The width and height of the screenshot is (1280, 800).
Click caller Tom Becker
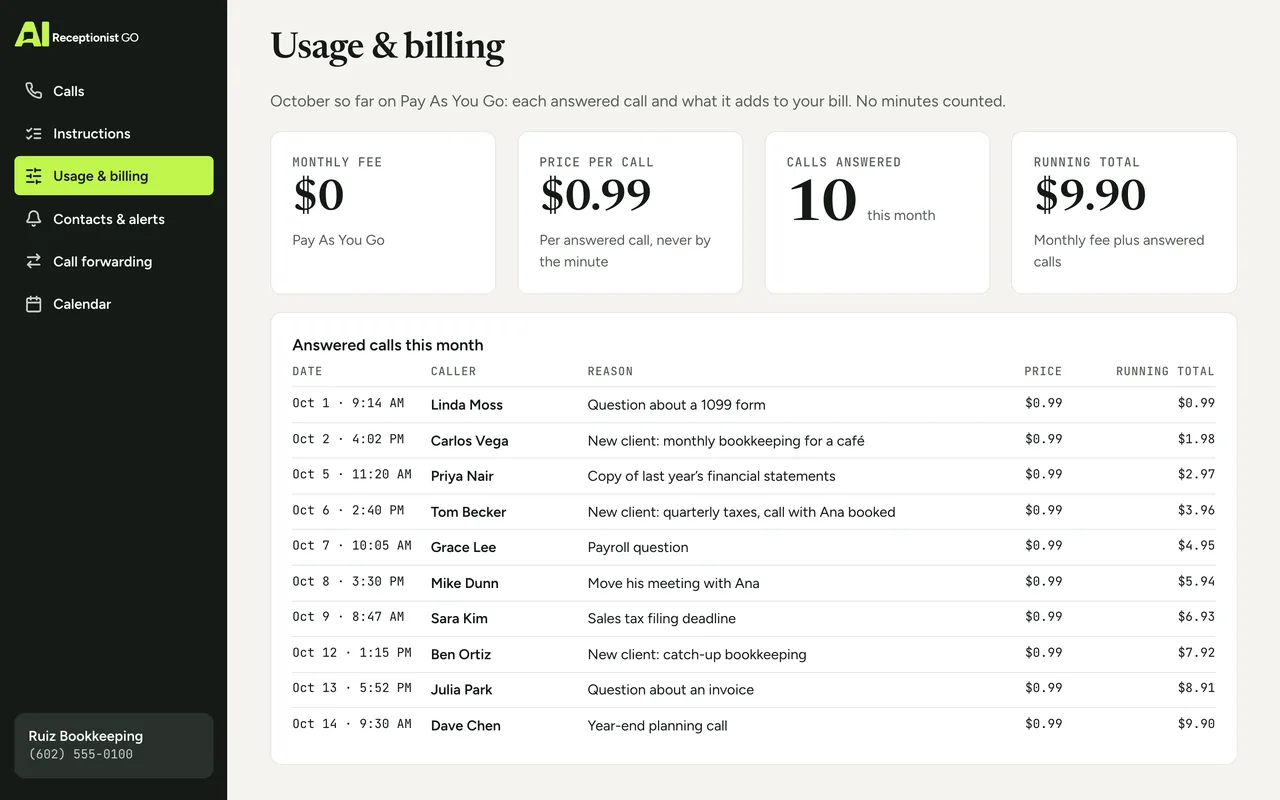(469, 512)
